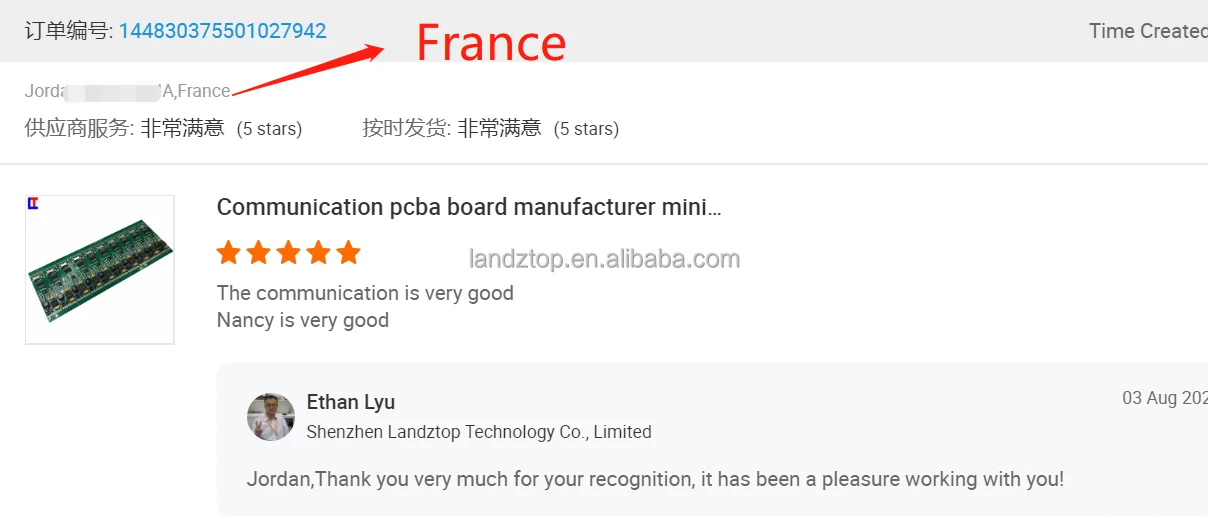Click the first orange rating star
Image resolution: width=1208 pixels, height=519 pixels.
[x=229, y=252]
